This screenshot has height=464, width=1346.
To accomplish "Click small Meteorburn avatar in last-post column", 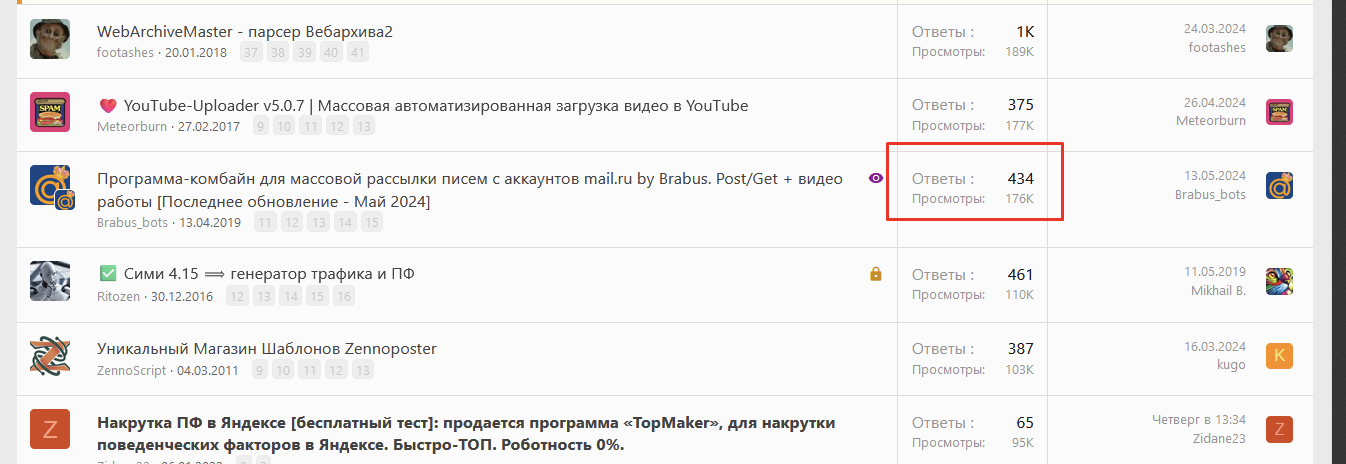I will [x=1280, y=113].
